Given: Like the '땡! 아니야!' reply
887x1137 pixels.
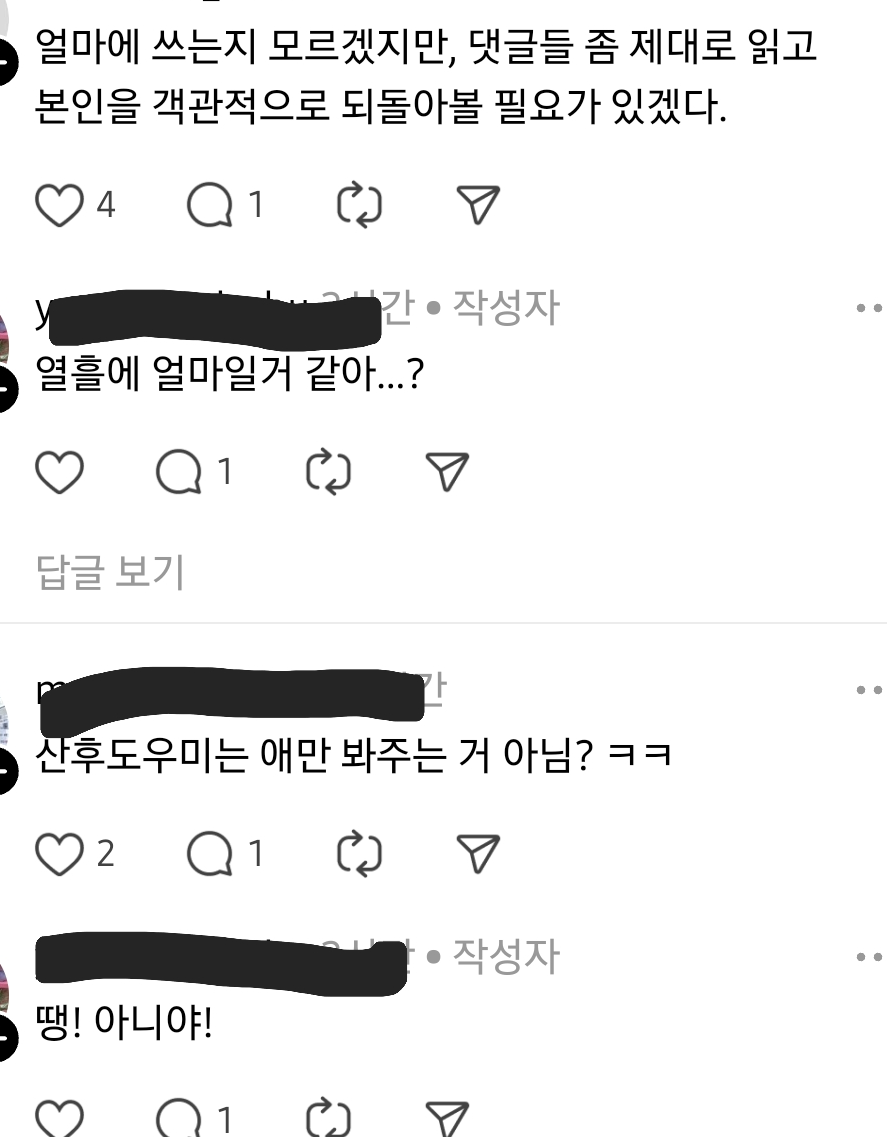Looking at the screenshot, I should click(59, 1119).
